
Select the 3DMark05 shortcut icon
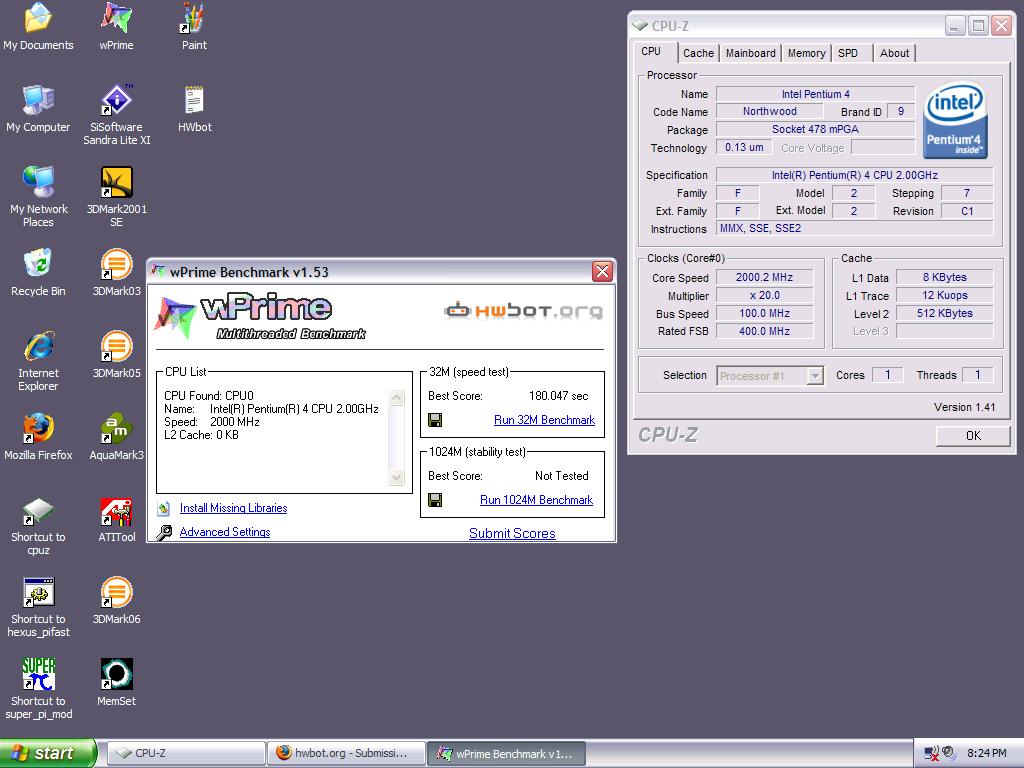(x=116, y=355)
